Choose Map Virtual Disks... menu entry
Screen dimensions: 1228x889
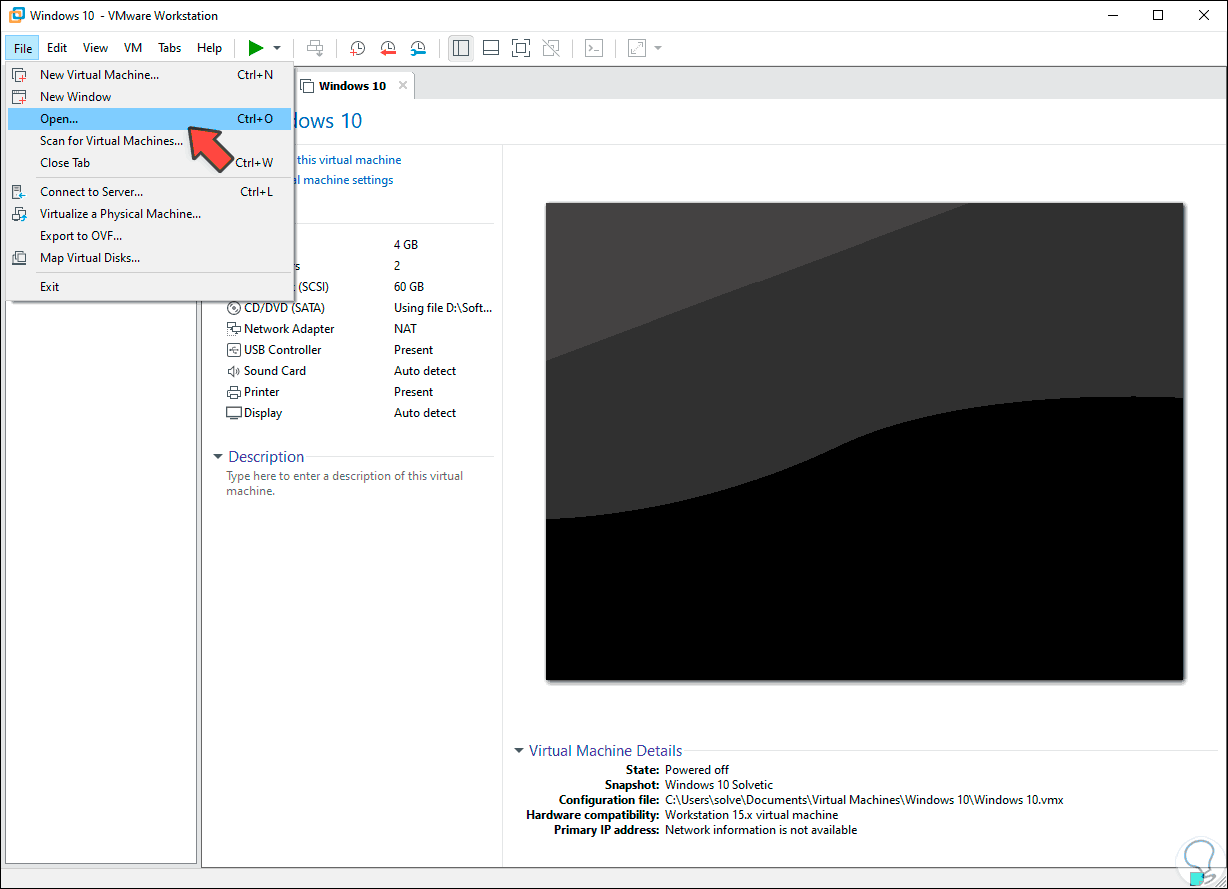tap(149, 258)
